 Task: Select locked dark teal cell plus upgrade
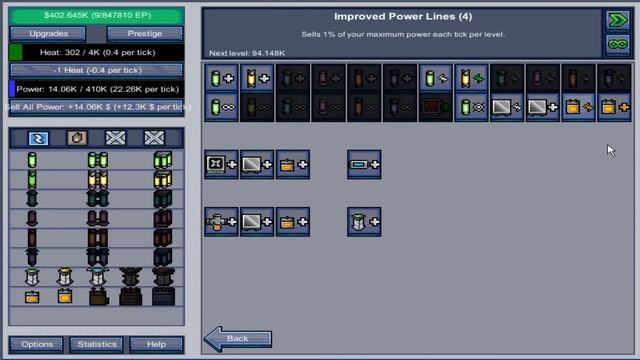293,78
